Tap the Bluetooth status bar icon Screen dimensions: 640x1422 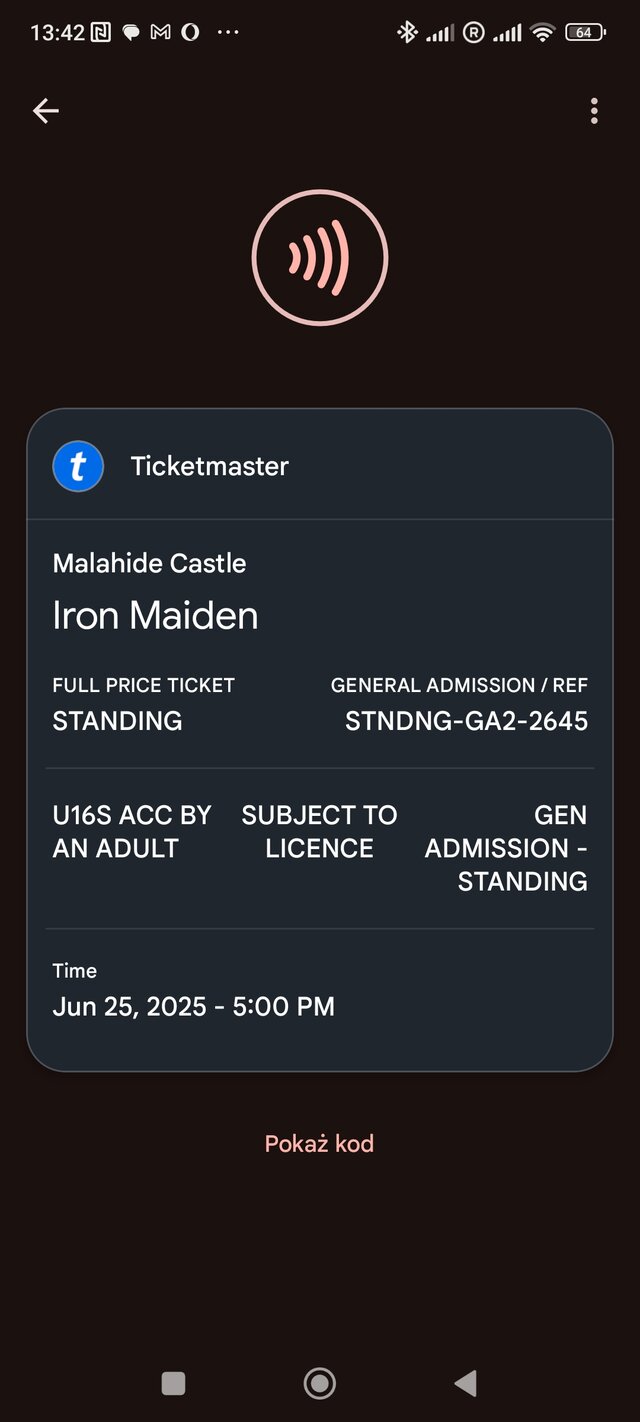pyautogui.click(x=407, y=32)
